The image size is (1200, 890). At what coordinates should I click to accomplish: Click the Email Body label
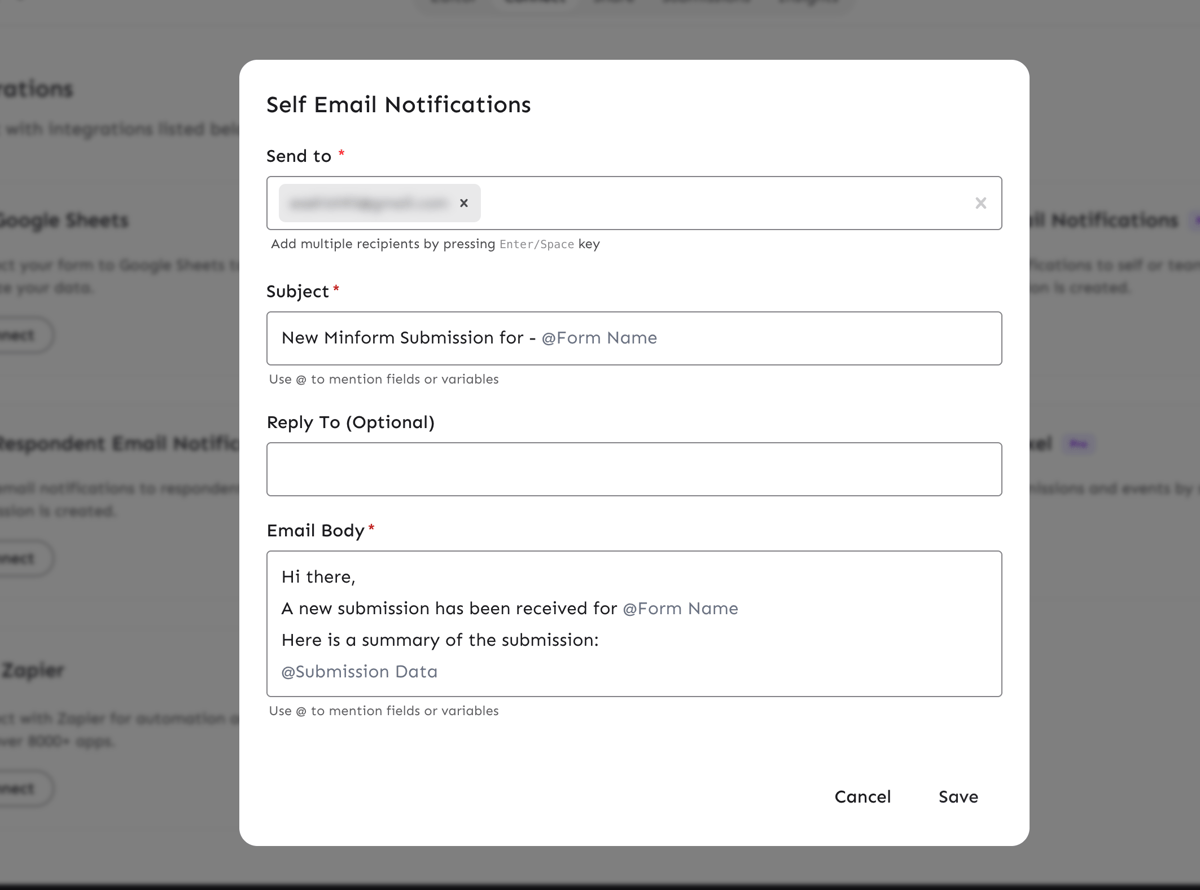coord(315,531)
